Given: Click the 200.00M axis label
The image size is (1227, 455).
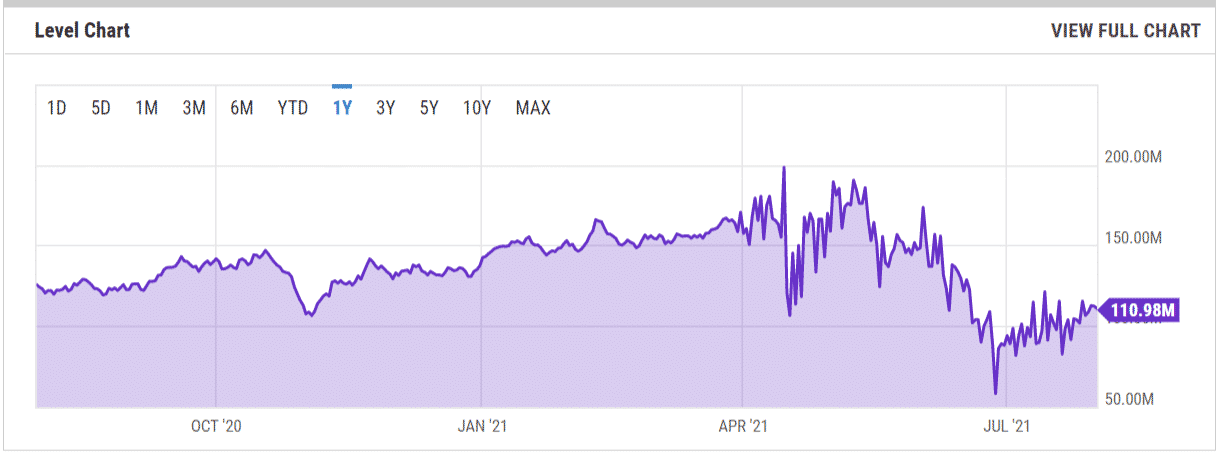Looking at the screenshot, I should (x=1133, y=158).
